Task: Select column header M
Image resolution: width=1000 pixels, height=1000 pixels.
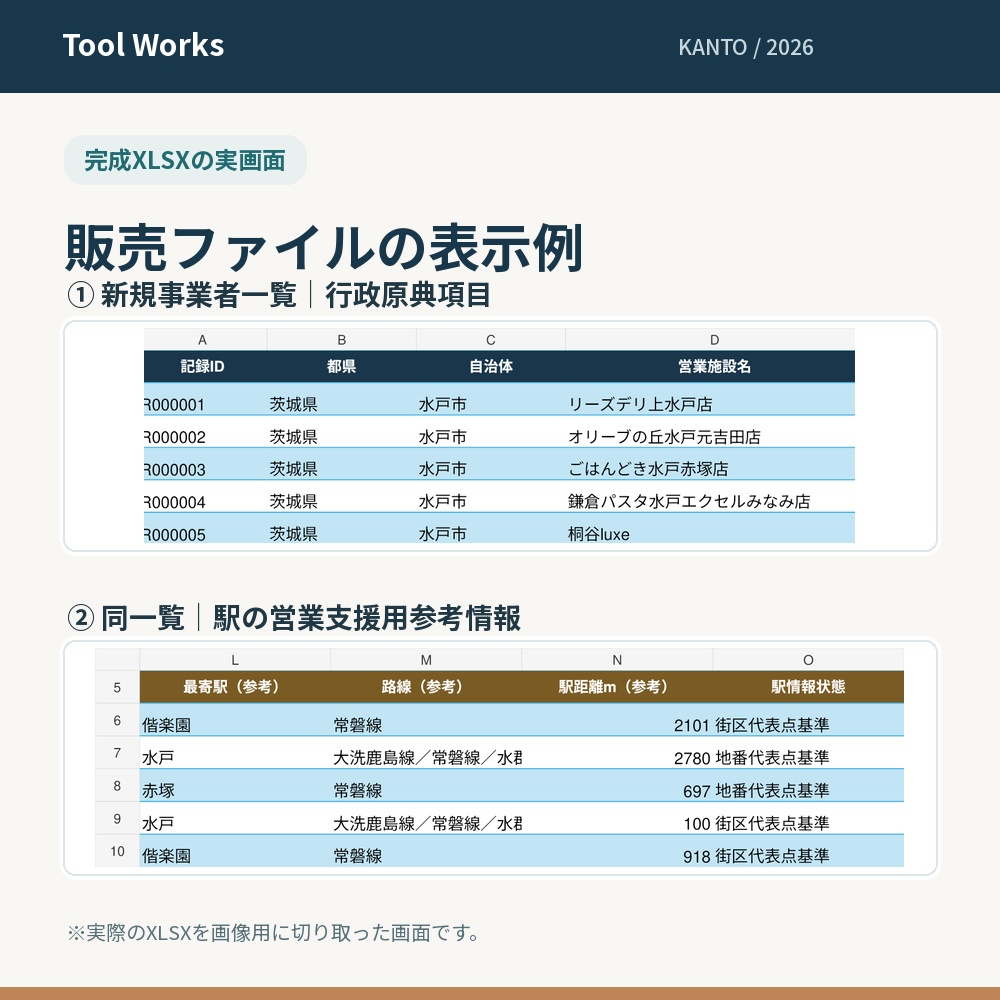Action: [426, 660]
